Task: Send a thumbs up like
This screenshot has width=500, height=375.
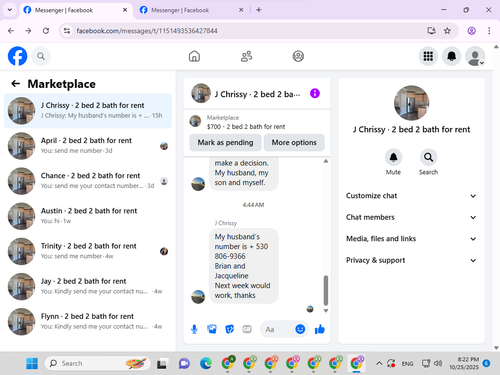Action: click(x=320, y=329)
